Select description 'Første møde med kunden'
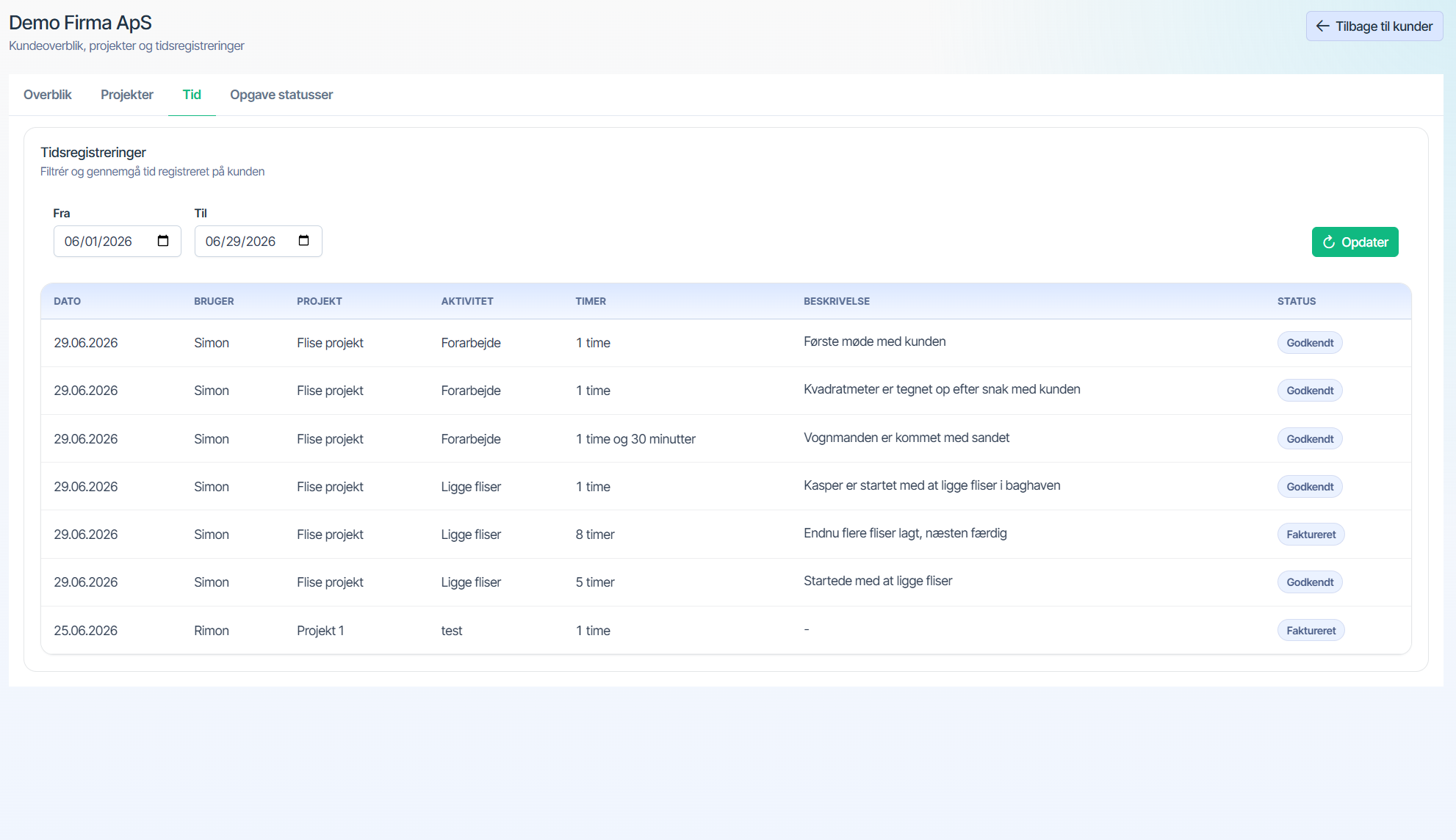Screen dimensions: 1456x840 coord(875,341)
